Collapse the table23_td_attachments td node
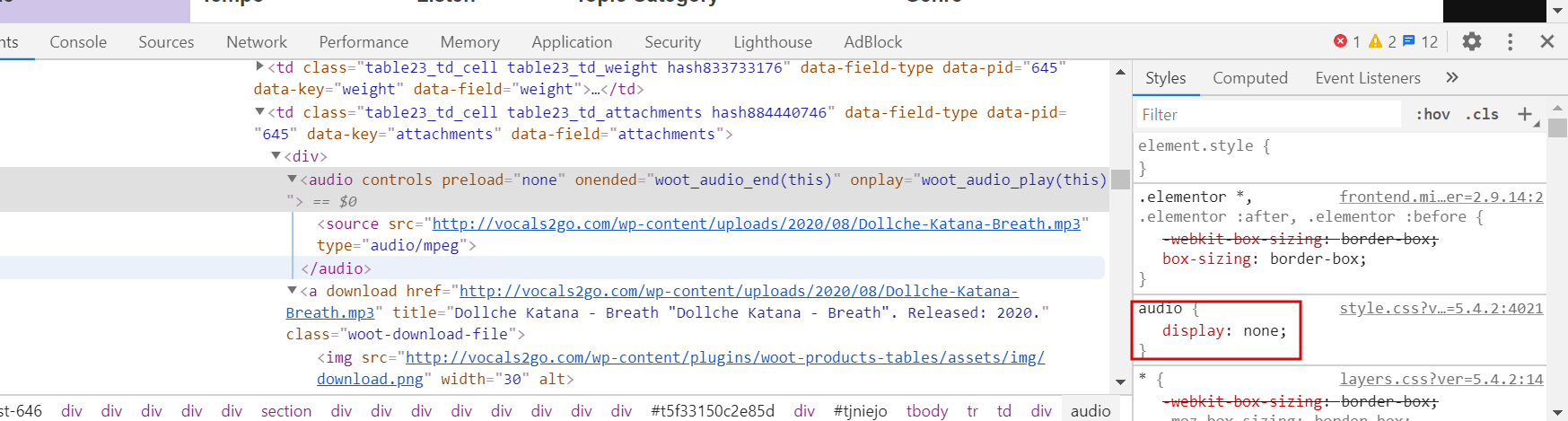Viewport: 1568px width, 421px height. pos(260,112)
